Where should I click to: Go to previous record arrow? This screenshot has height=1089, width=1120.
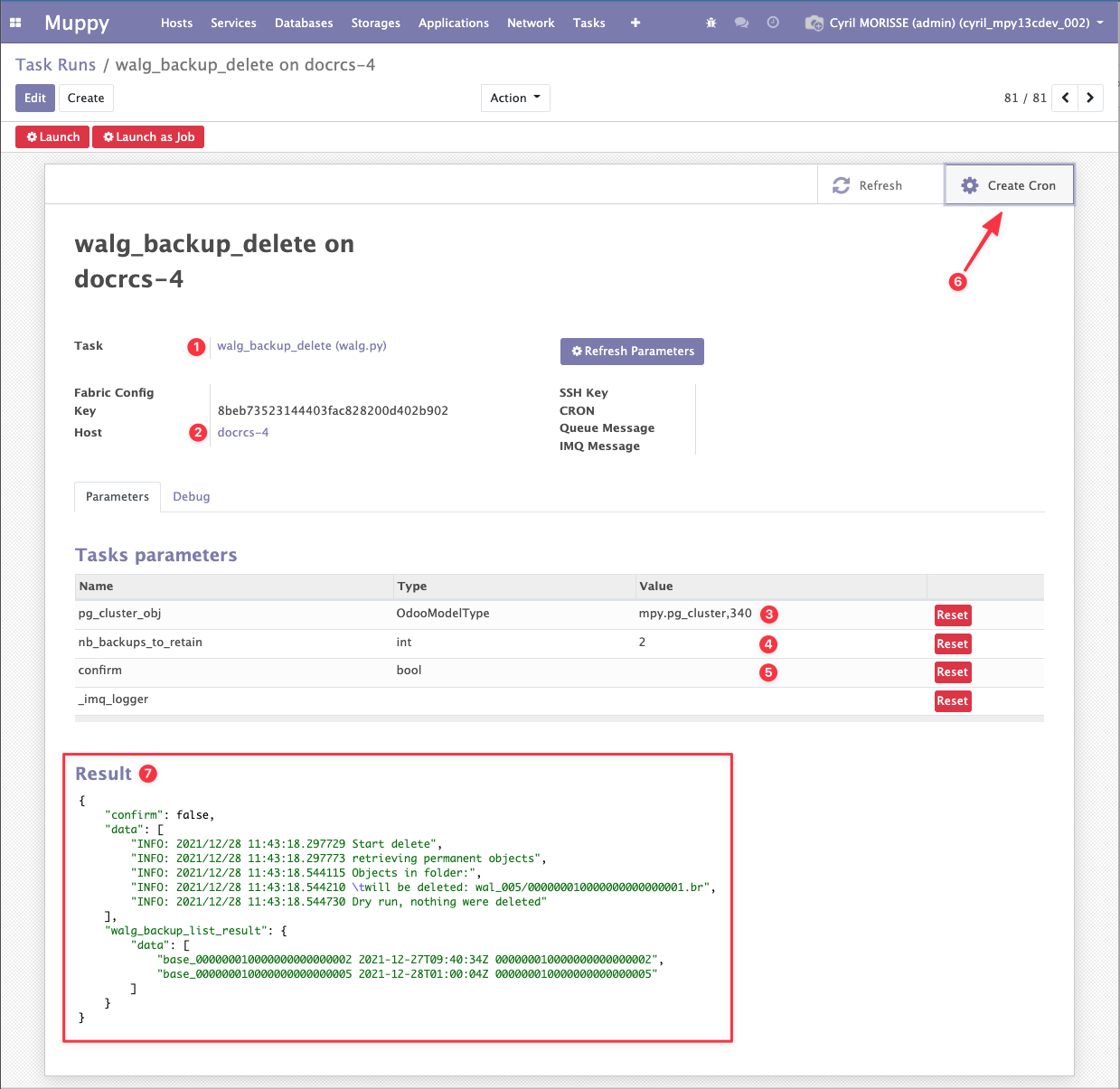(1066, 98)
